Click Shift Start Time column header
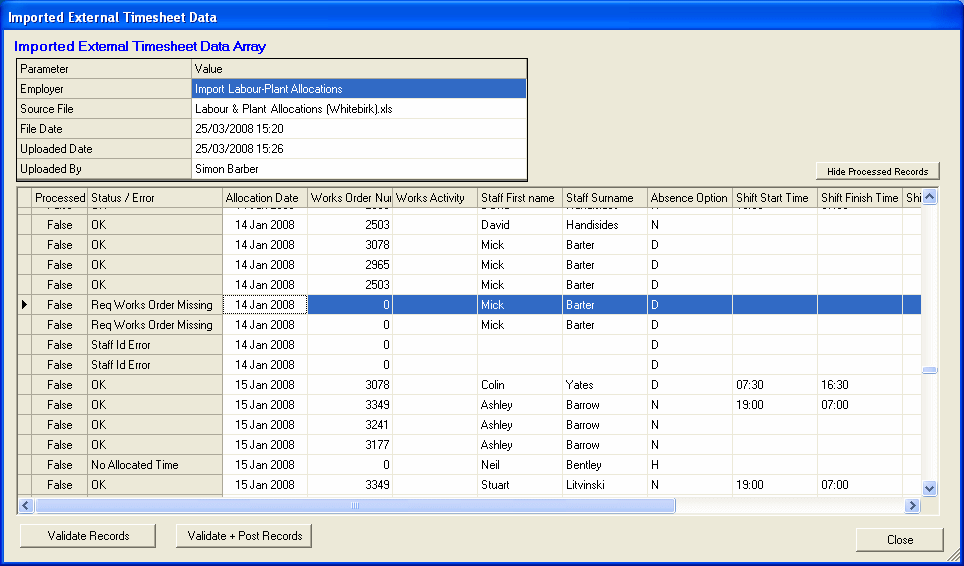Viewport: 964px width, 566px height. (773, 198)
